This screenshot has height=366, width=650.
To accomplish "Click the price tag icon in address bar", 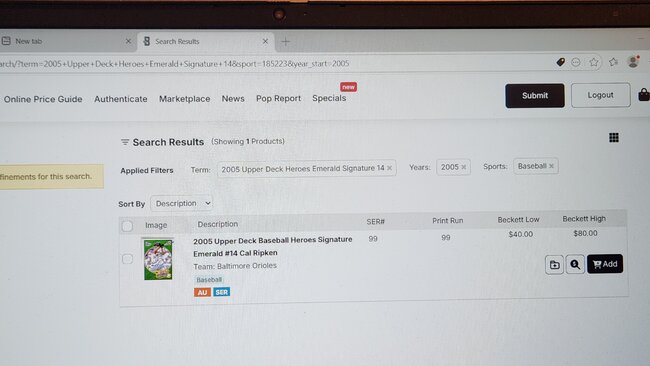I will click(560, 62).
